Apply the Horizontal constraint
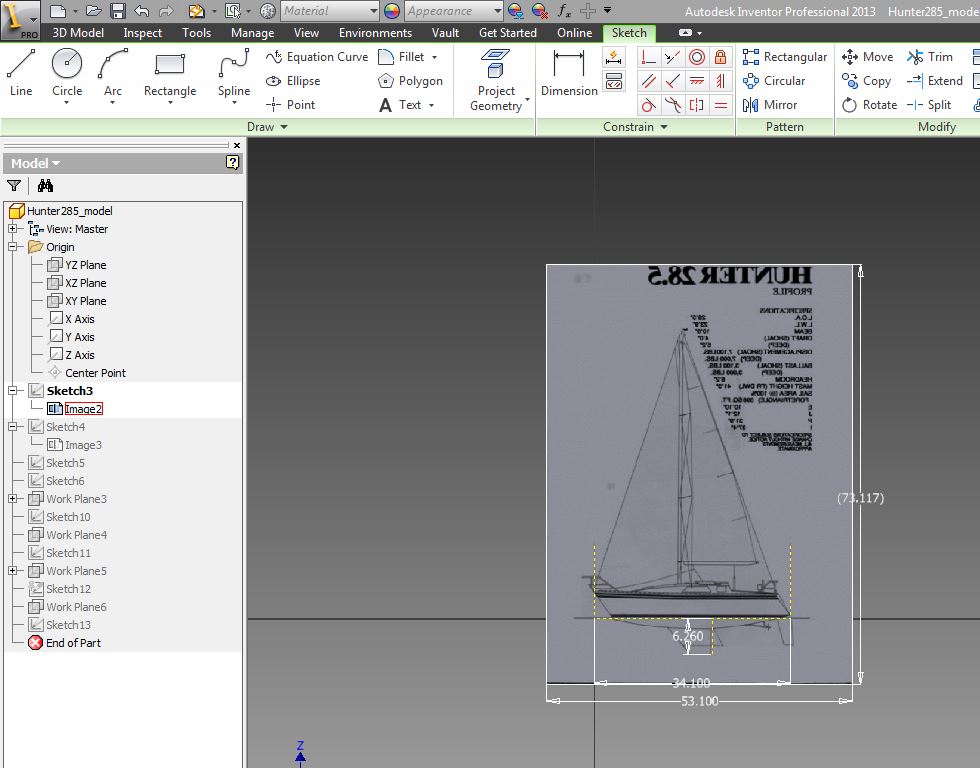Image resolution: width=980 pixels, height=768 pixels. coord(696,81)
